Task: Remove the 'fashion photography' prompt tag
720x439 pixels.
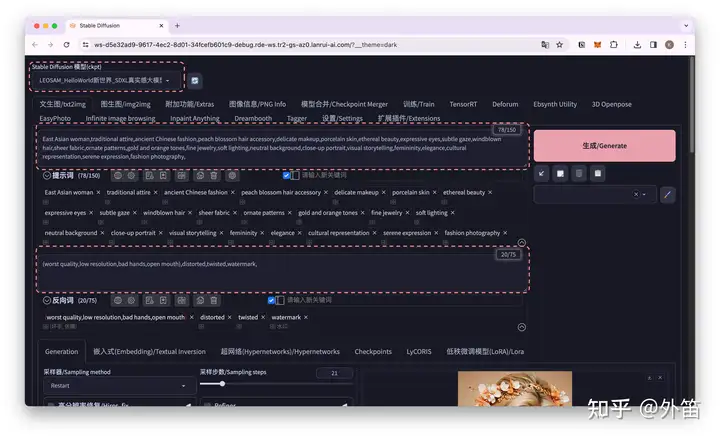Action: [x=505, y=233]
